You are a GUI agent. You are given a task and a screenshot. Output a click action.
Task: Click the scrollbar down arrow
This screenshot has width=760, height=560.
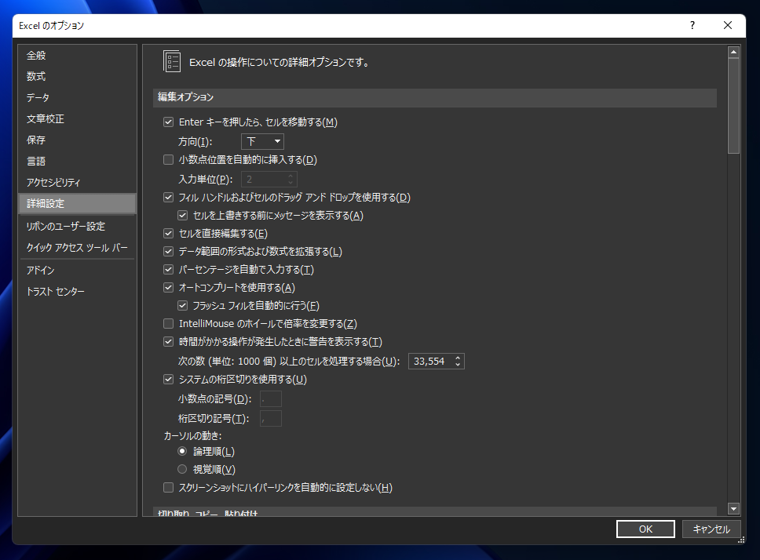coord(734,509)
